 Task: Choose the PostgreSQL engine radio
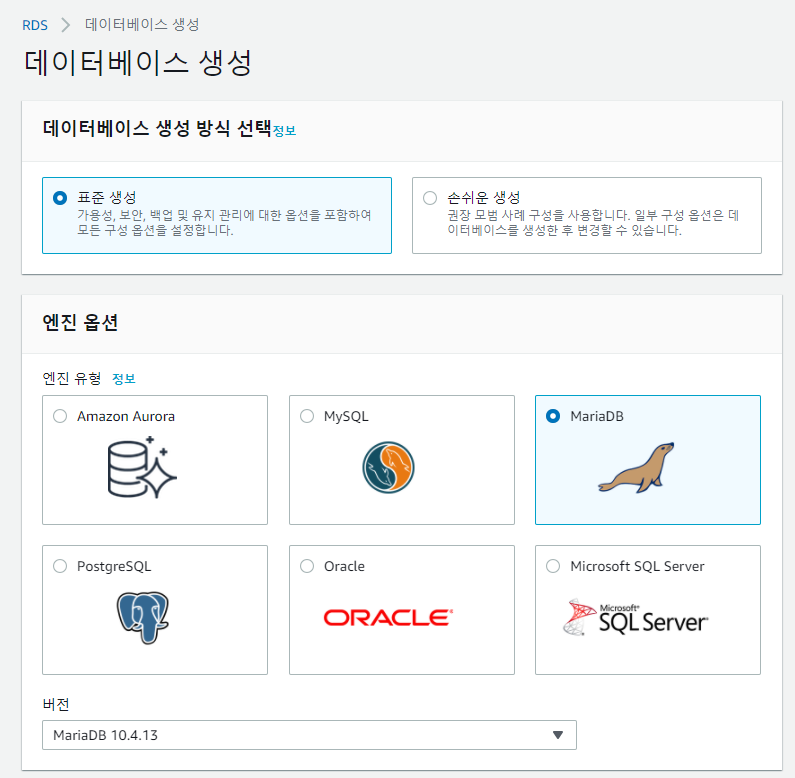click(x=60, y=566)
